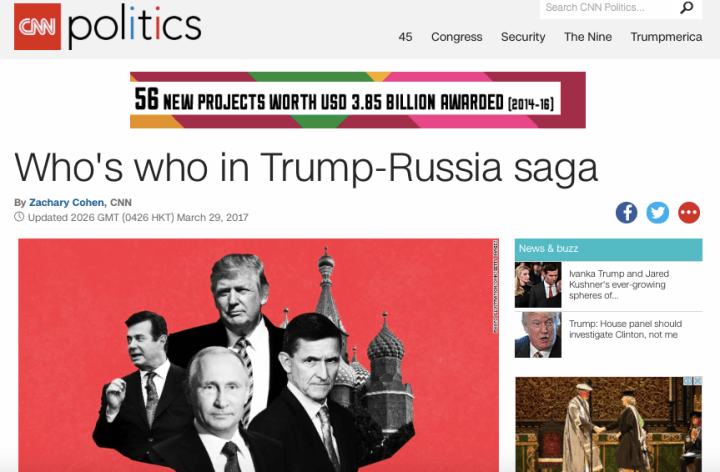720x472 pixels.
Task: Open Ivanka and Jared story thumbnail
Action: point(538,285)
